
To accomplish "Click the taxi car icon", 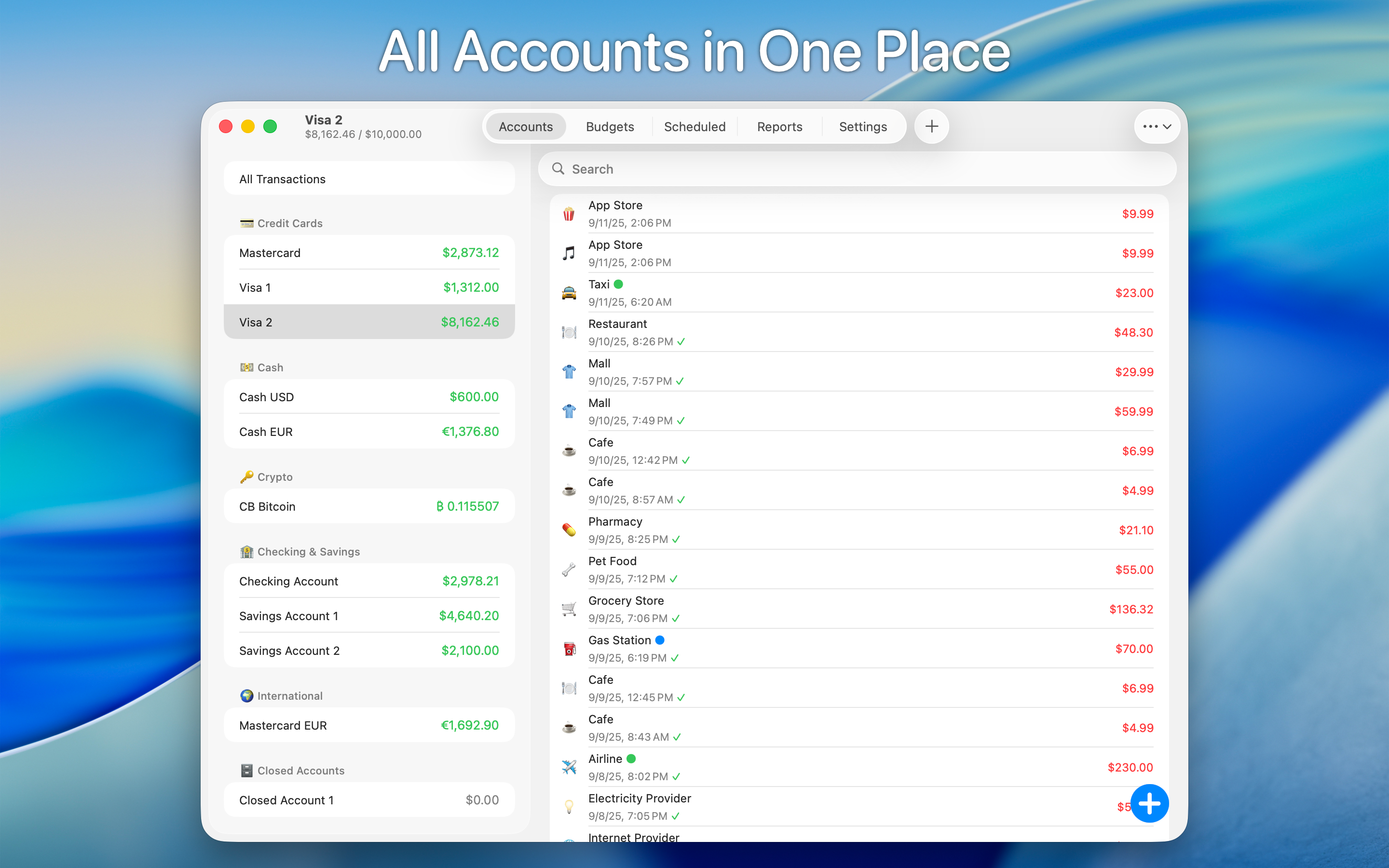I will 569,293.
